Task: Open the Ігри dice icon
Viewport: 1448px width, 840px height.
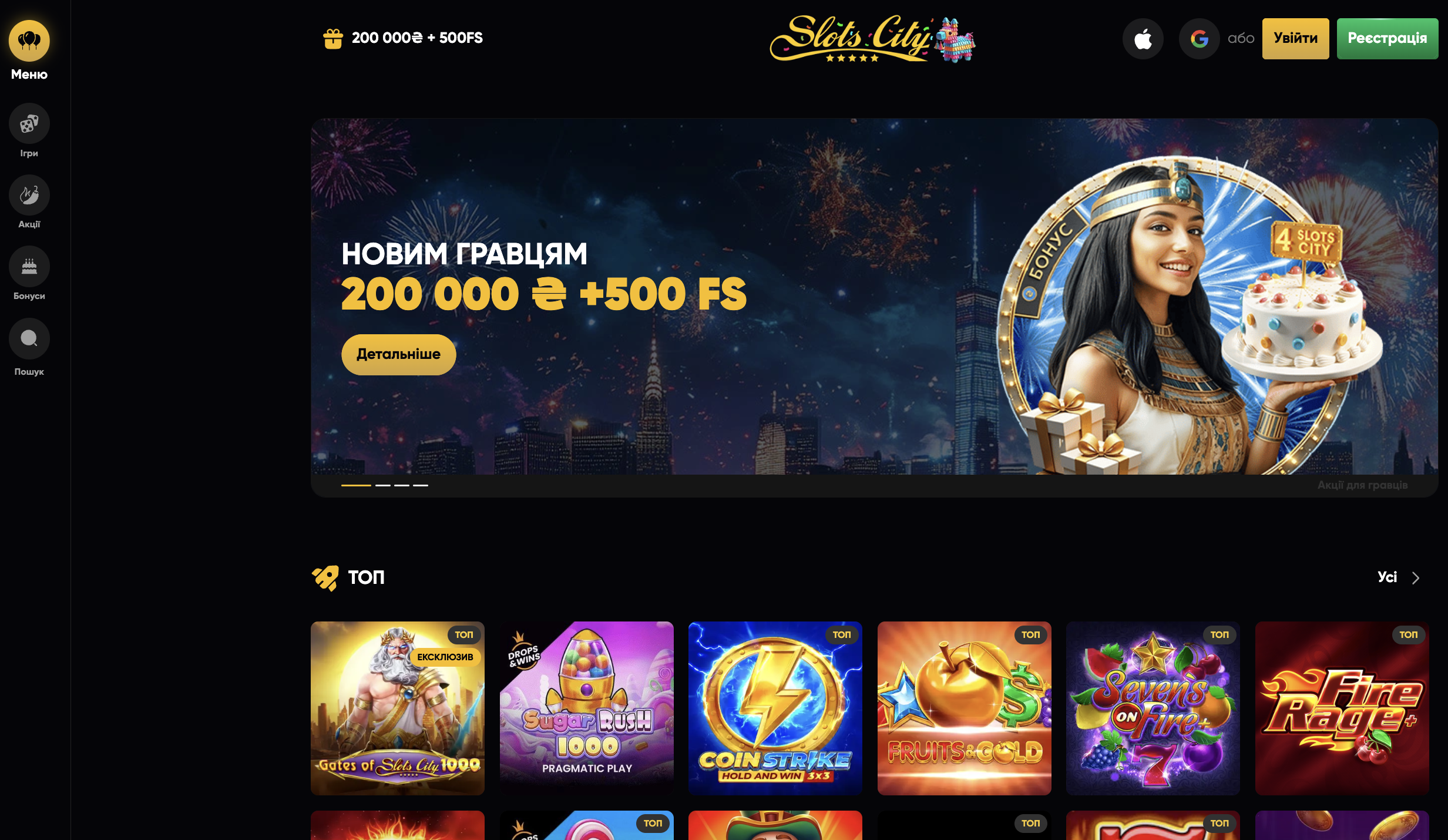Action: coord(29,123)
